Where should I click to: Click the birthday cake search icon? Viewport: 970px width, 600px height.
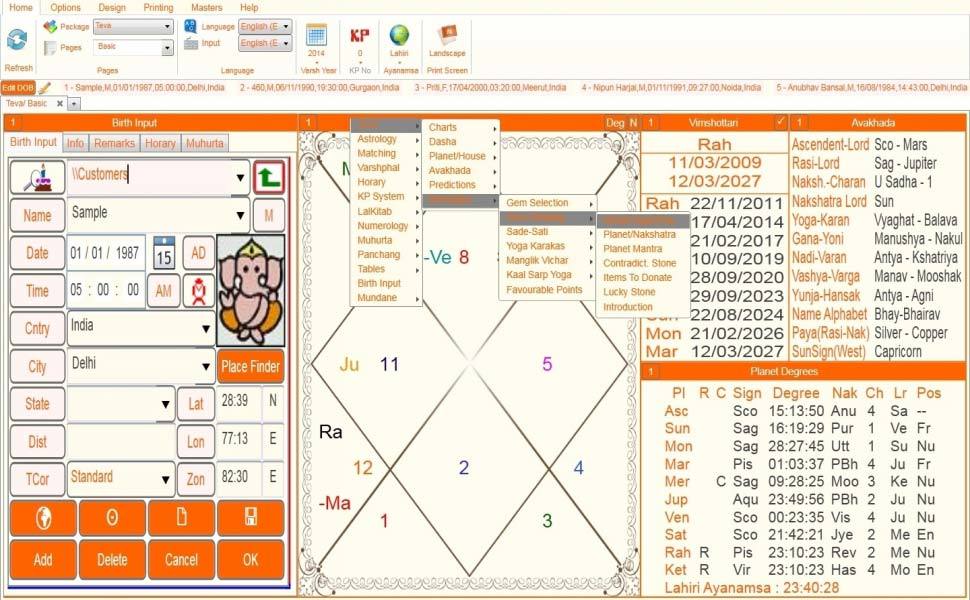pyautogui.click(x=38, y=178)
